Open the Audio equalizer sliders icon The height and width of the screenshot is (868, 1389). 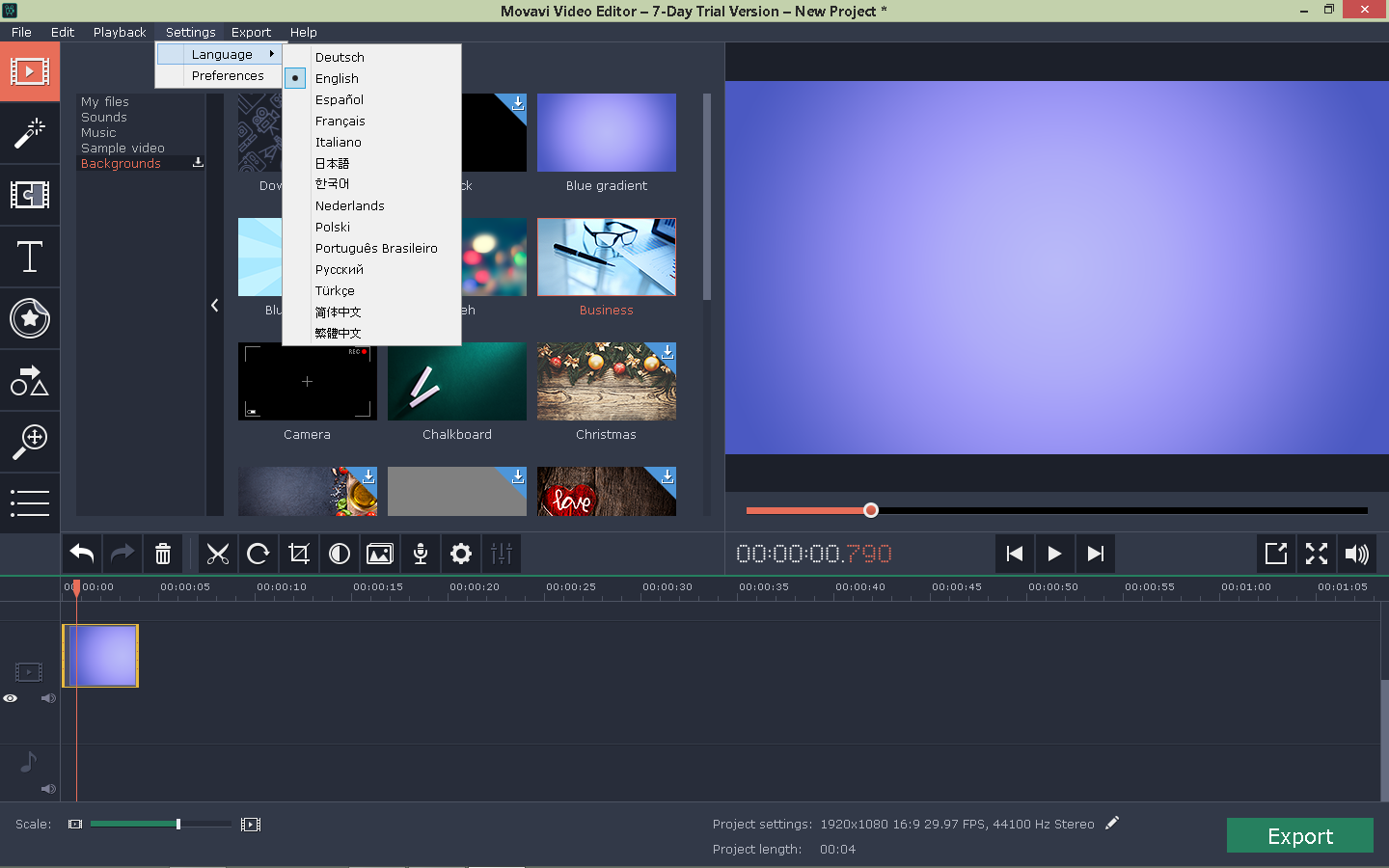[502, 554]
